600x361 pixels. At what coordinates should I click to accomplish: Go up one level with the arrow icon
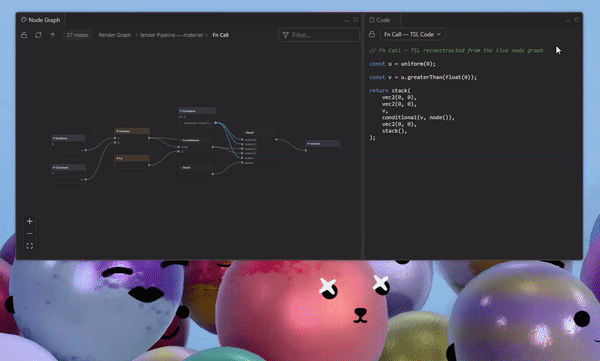pos(52,35)
